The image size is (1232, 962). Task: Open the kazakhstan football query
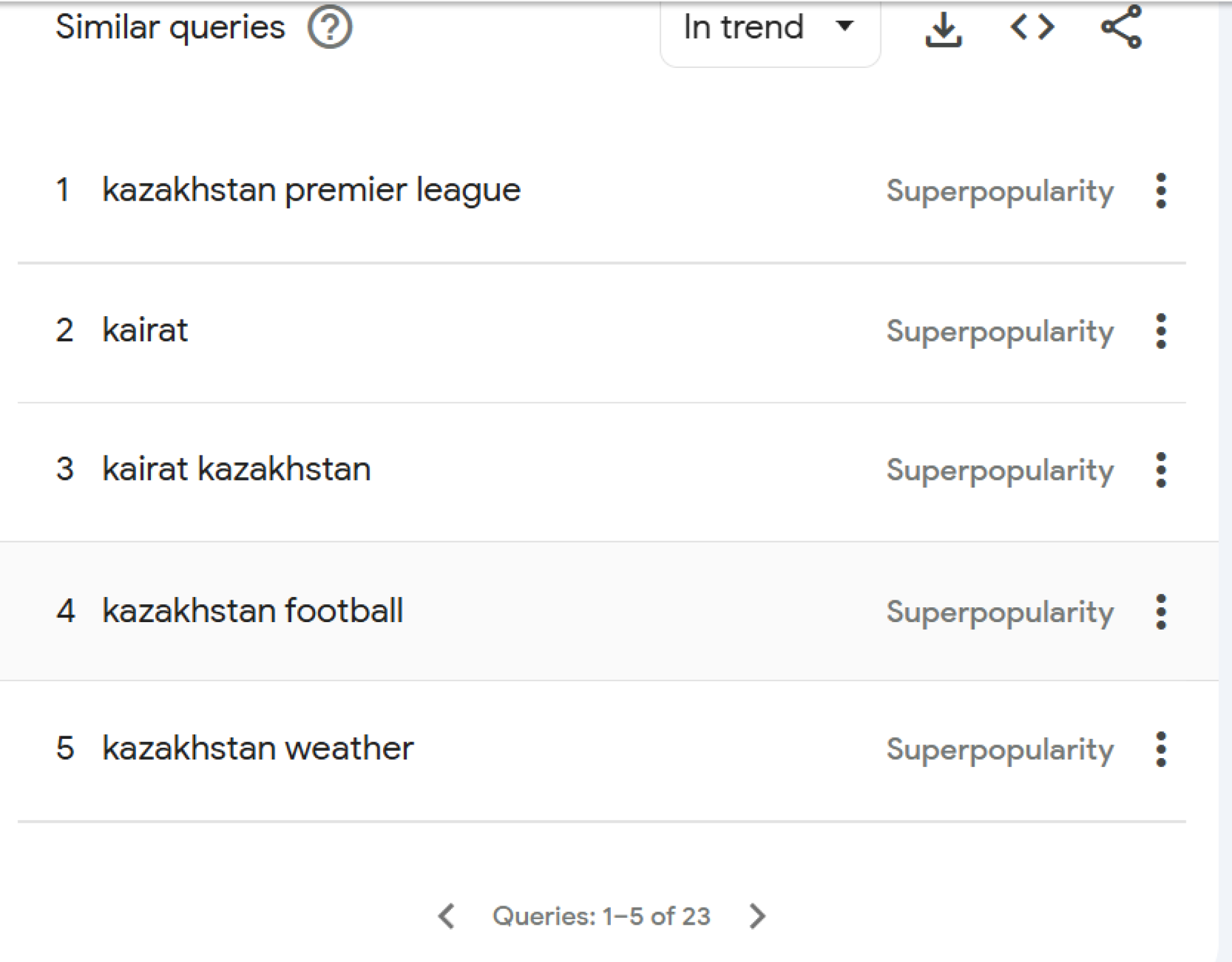click(253, 611)
